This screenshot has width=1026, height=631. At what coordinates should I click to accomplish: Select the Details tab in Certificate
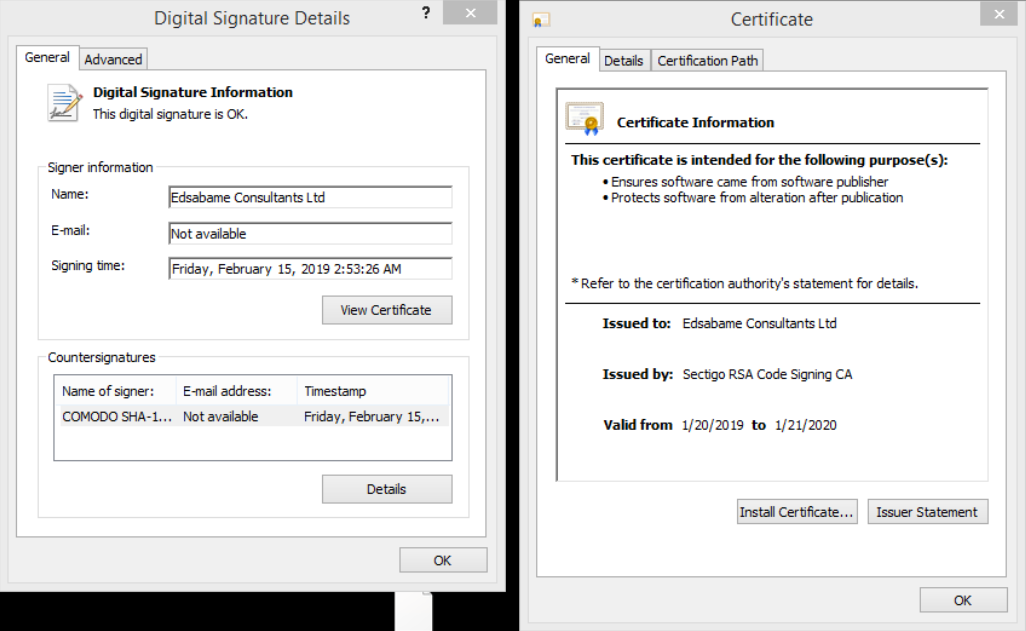(x=623, y=61)
